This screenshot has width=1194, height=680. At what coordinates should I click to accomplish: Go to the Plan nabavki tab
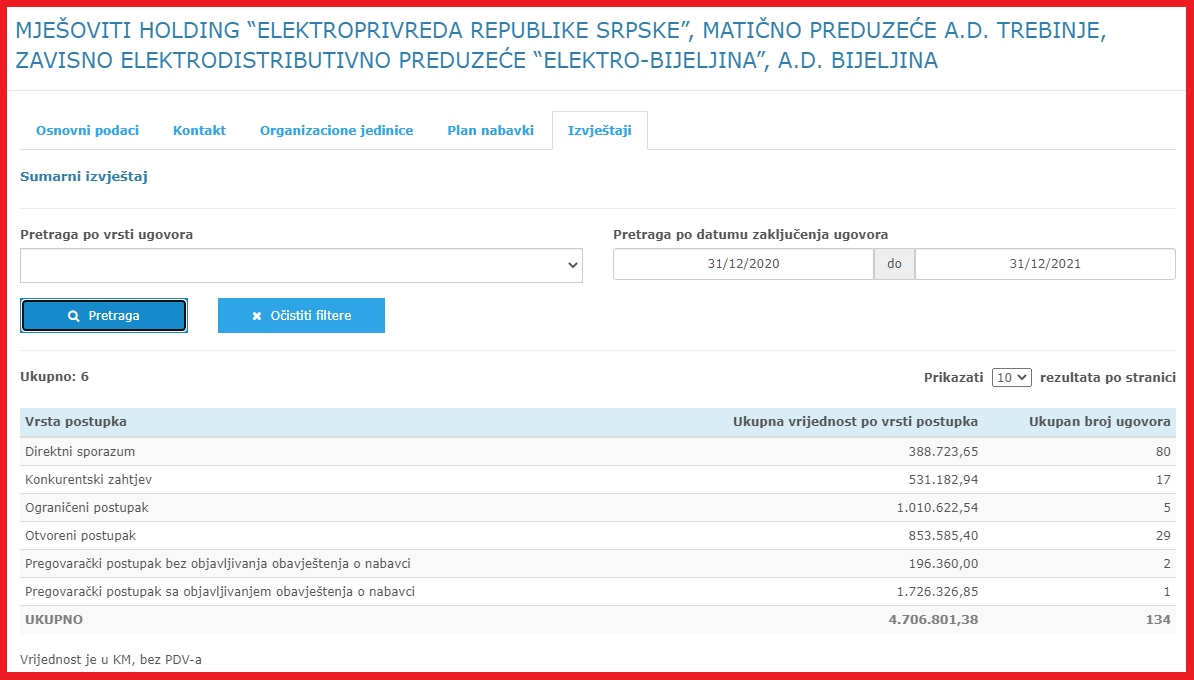point(490,130)
